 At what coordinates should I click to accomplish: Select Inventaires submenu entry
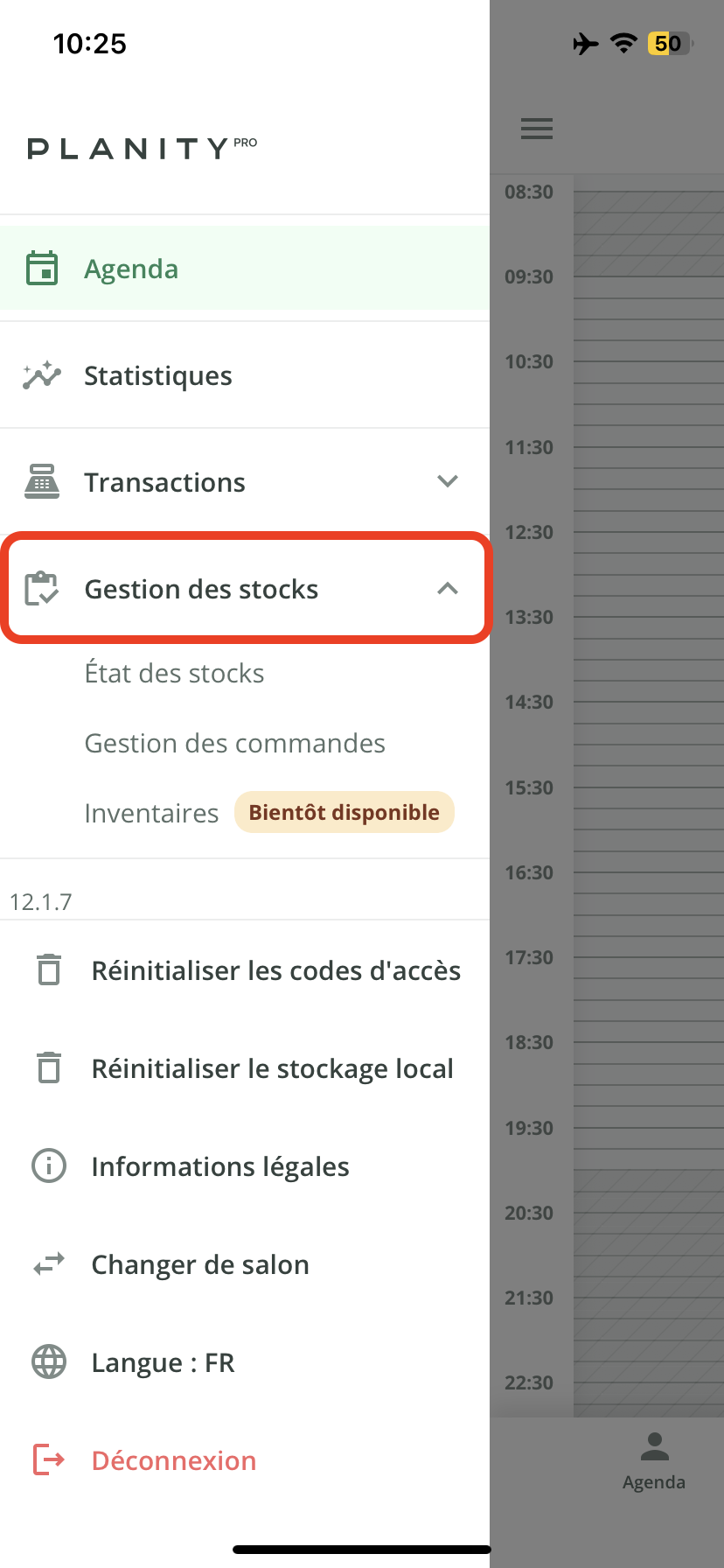151,814
